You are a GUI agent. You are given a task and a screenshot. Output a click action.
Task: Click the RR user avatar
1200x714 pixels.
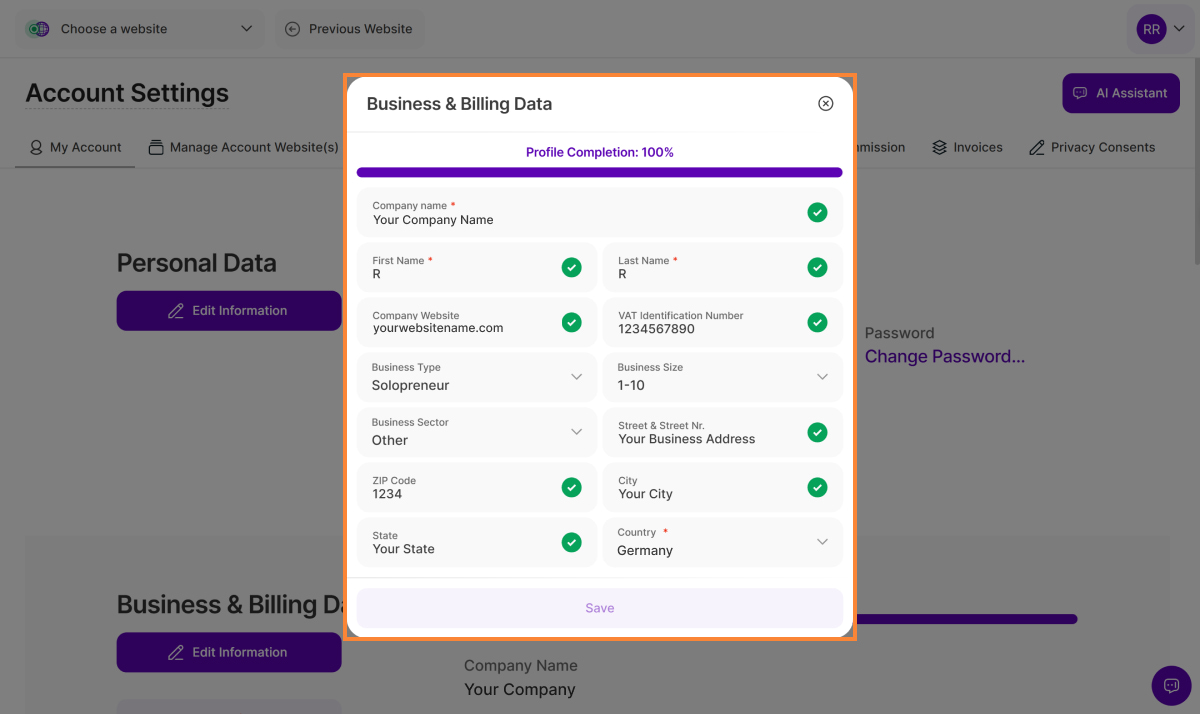[1151, 29]
